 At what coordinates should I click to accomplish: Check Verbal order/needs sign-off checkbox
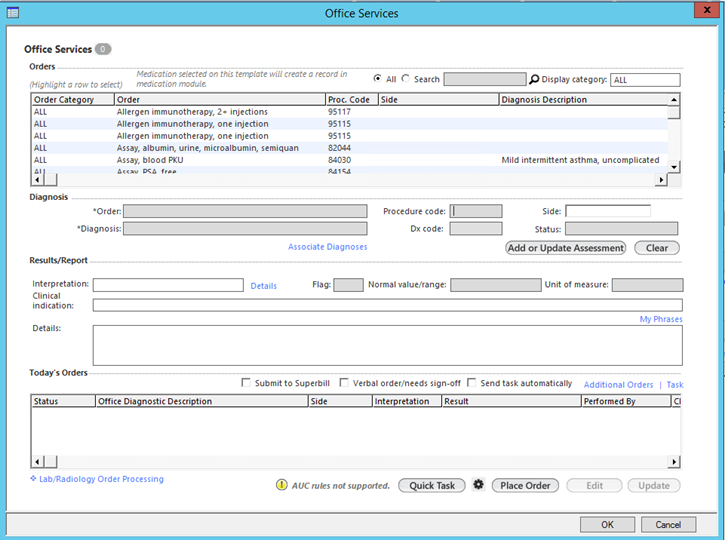click(x=344, y=383)
